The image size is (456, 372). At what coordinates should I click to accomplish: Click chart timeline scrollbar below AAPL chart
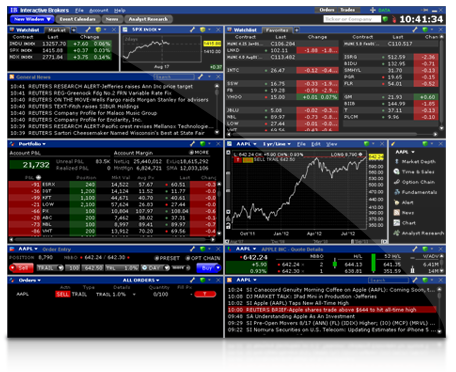pos(307,241)
